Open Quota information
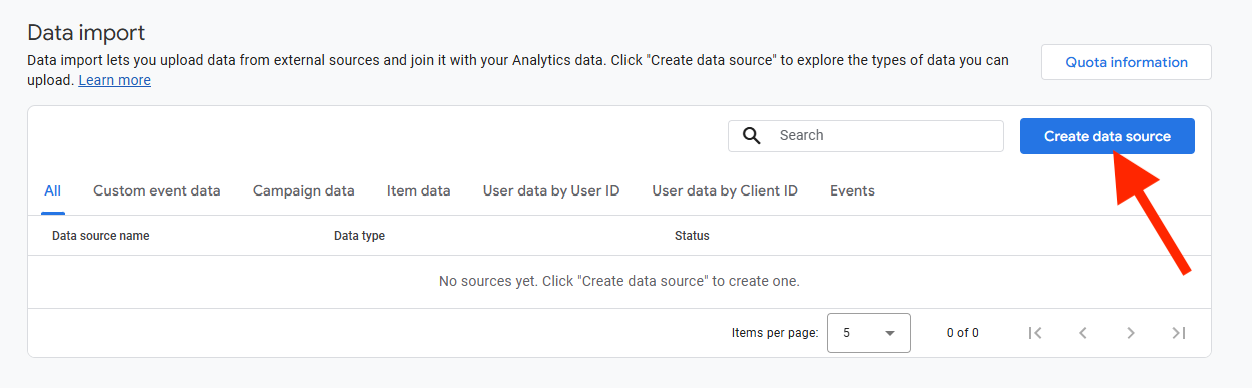1252x388 pixels. click(1126, 62)
